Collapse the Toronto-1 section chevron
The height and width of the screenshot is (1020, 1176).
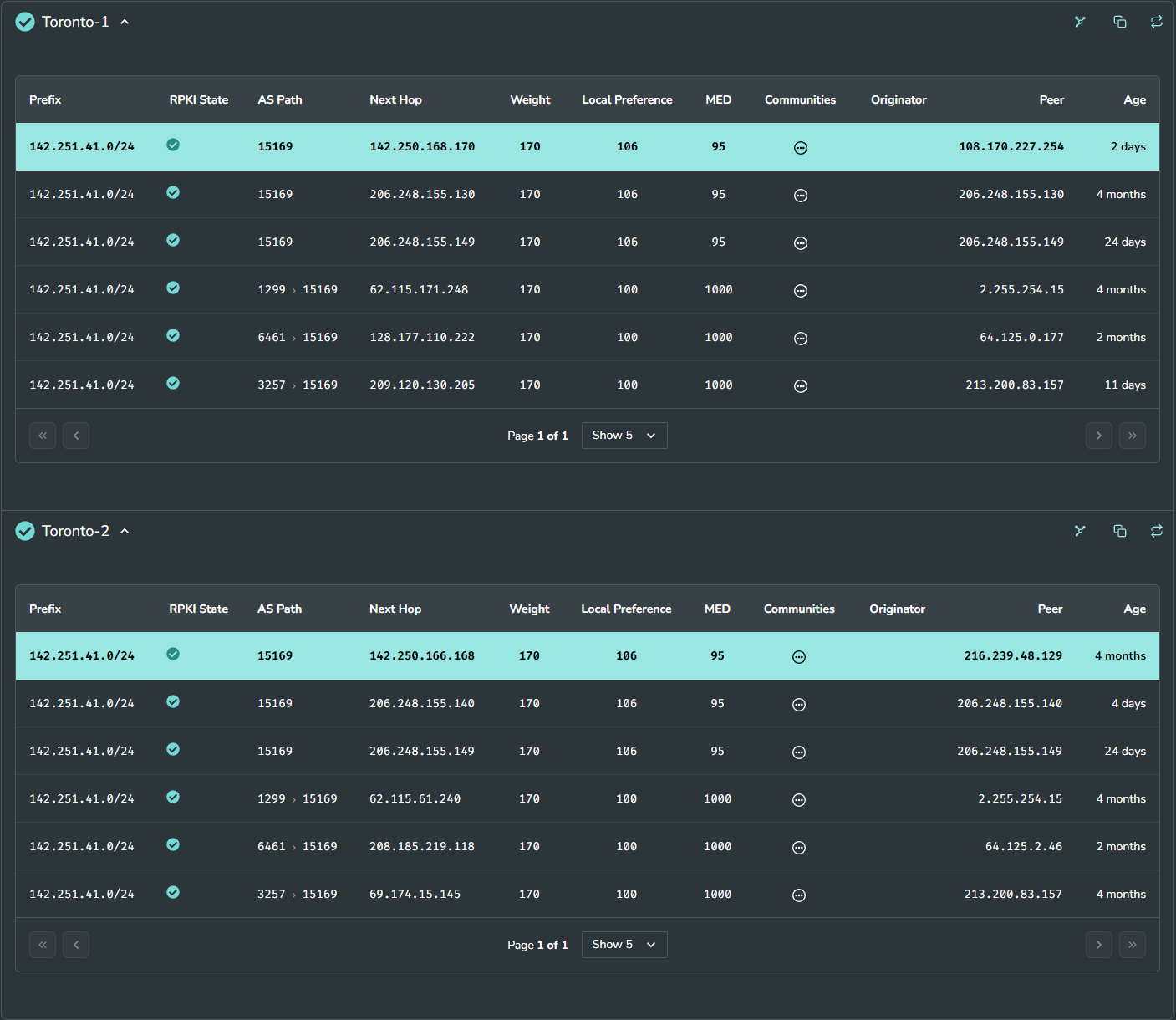pos(125,22)
